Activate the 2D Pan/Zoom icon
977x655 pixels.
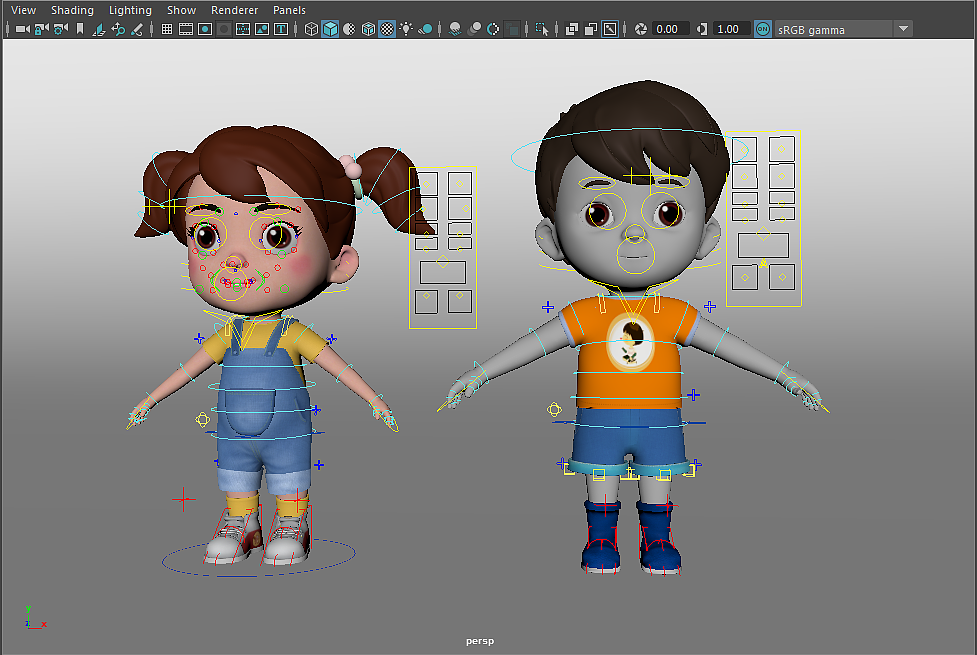pos(118,29)
